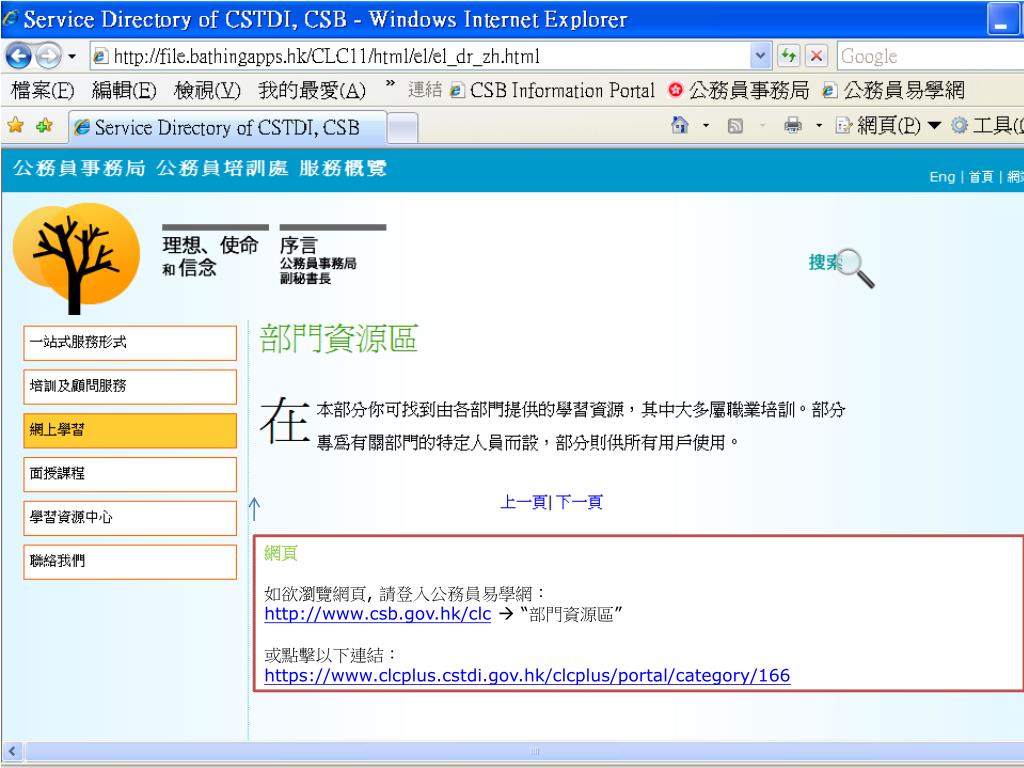Refresh the page with green arrows icon

pos(788,56)
